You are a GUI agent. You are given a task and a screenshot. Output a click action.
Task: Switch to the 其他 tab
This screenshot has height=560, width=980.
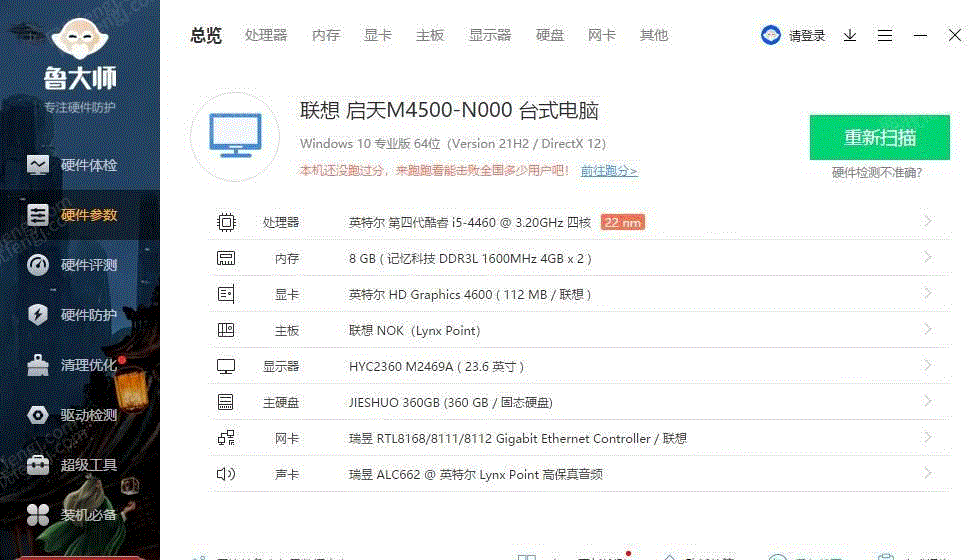(x=654, y=35)
